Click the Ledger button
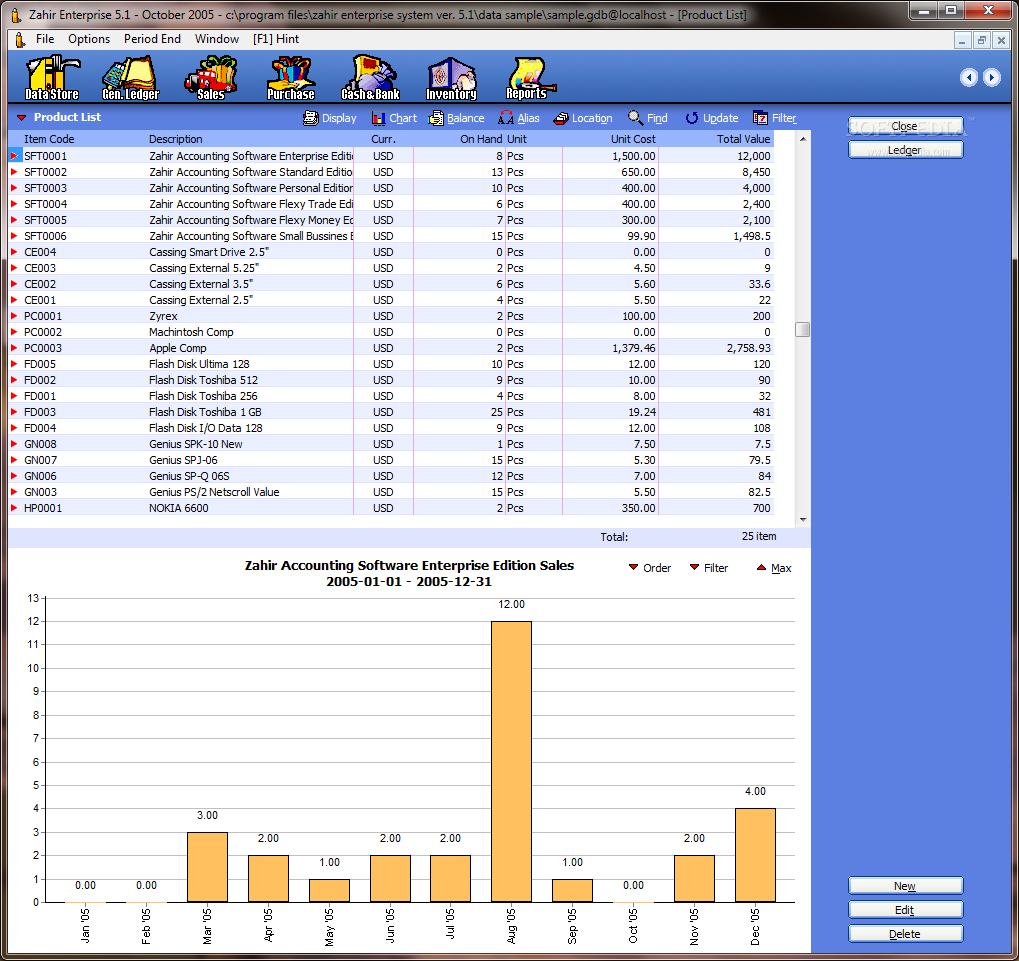Screen dimensions: 1019x961 point(905,149)
